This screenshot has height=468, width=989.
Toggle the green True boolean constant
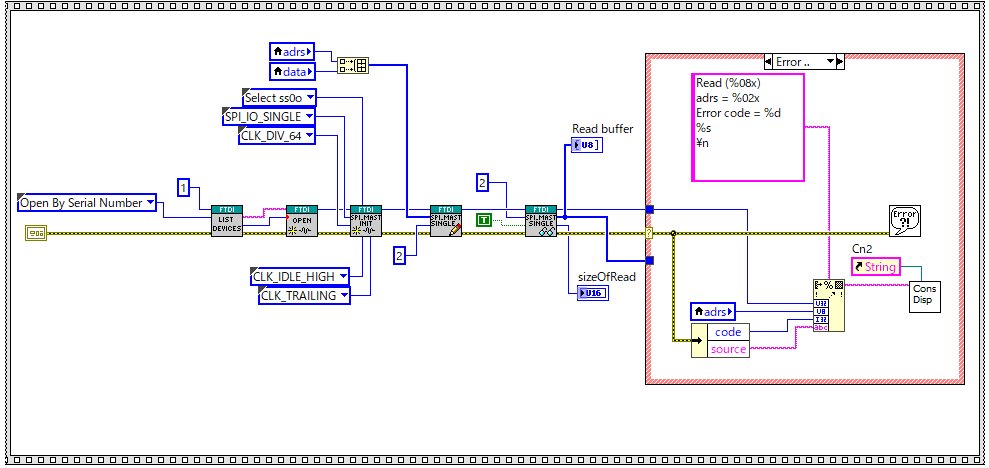(x=484, y=219)
